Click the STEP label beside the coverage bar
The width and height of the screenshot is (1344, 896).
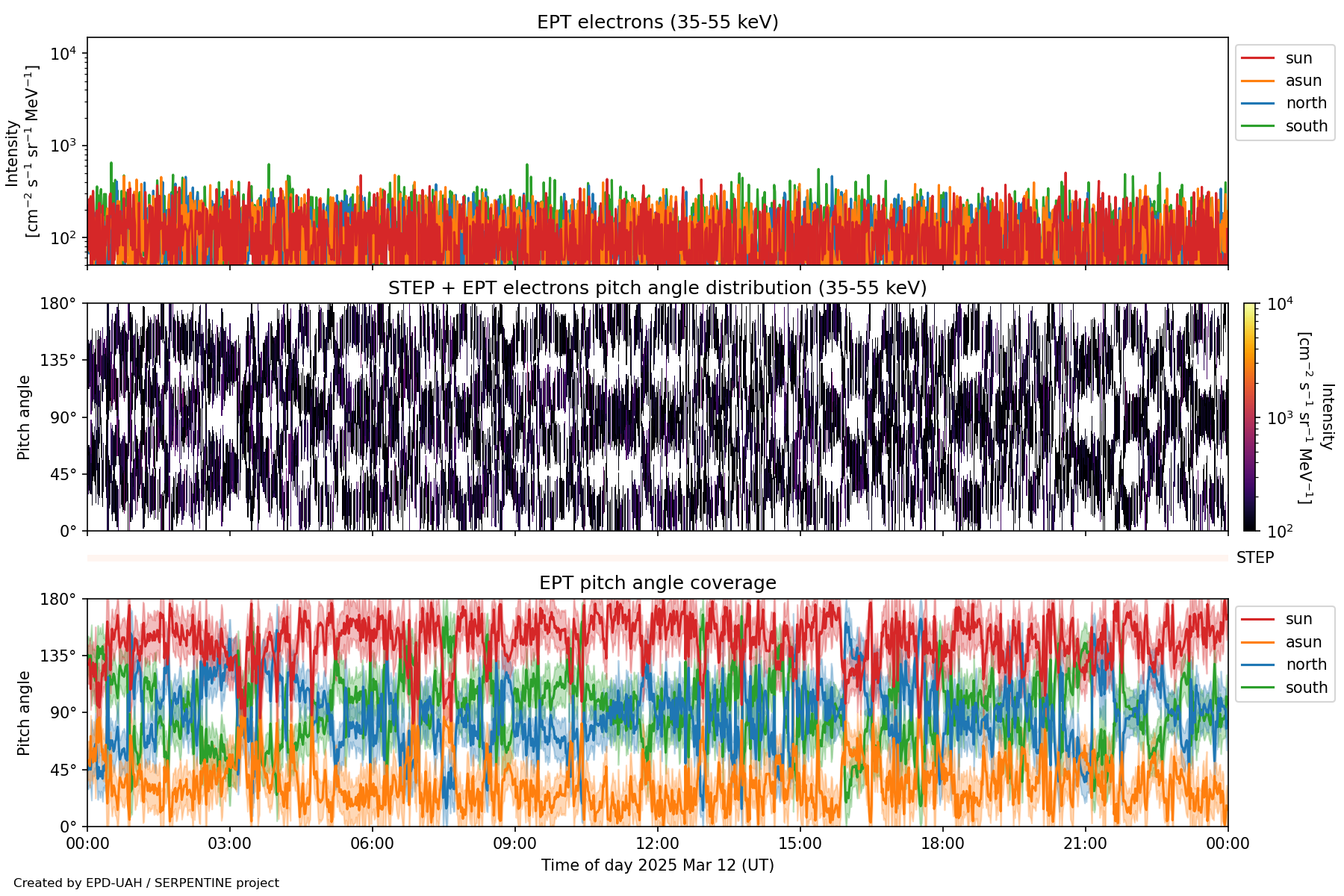click(1254, 558)
